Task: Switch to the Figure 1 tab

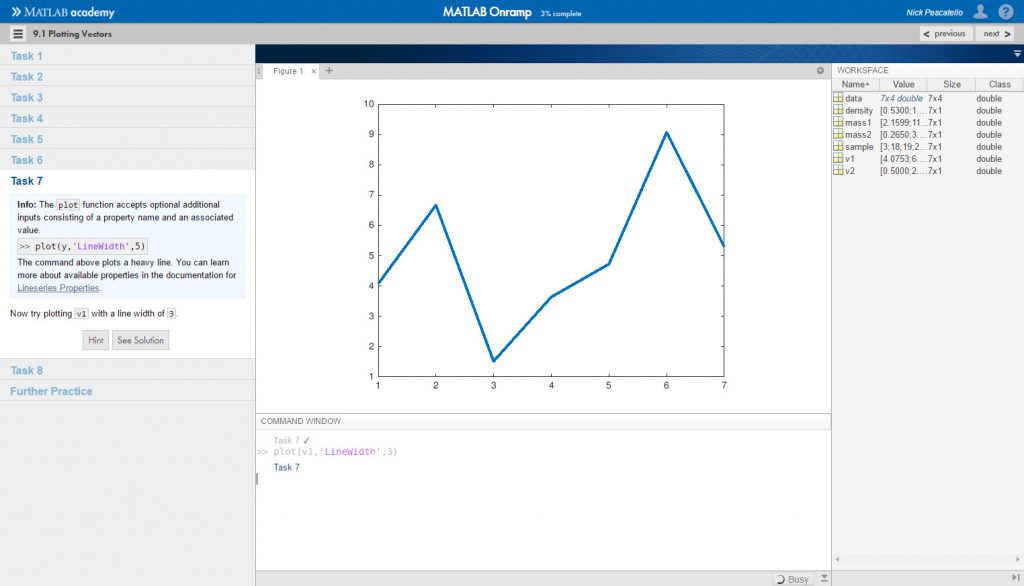Action: pyautogui.click(x=288, y=71)
